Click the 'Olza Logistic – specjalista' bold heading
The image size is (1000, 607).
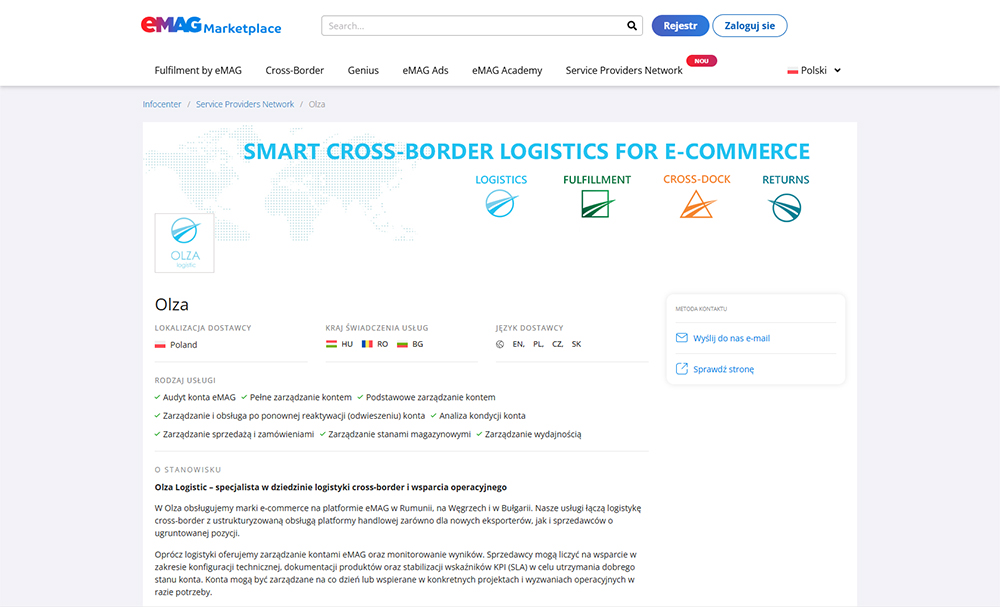coord(330,487)
